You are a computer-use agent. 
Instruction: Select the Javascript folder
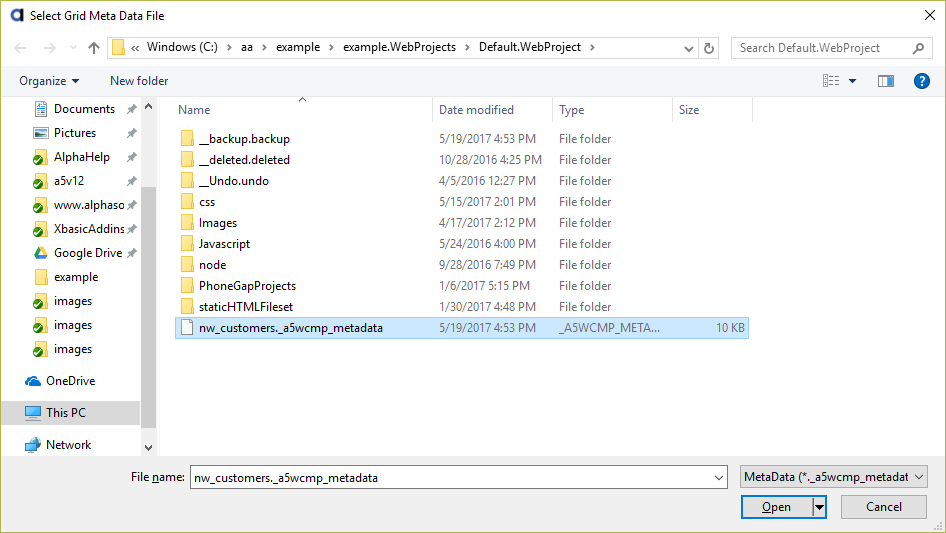(224, 244)
